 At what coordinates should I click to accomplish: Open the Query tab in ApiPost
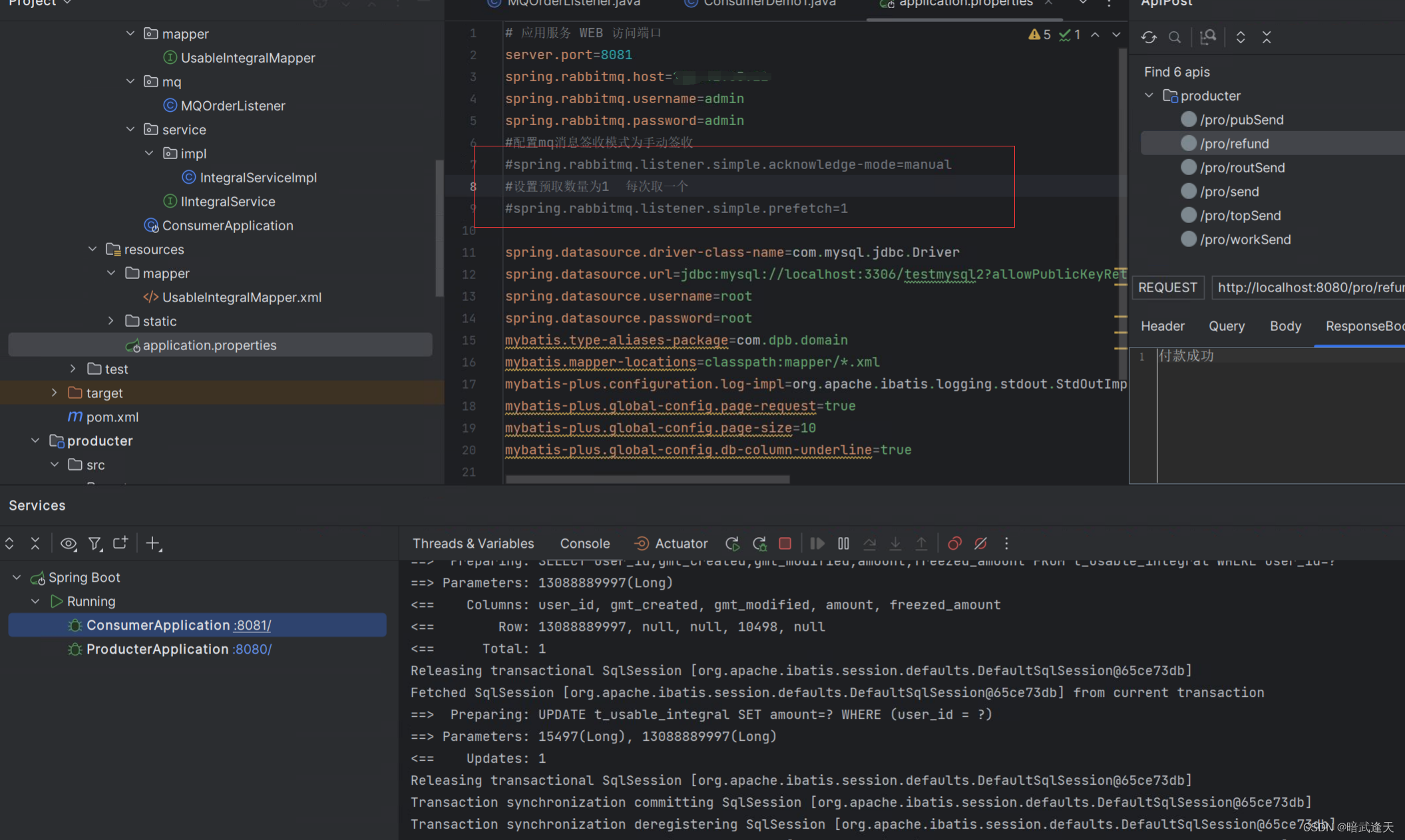pos(1227,326)
